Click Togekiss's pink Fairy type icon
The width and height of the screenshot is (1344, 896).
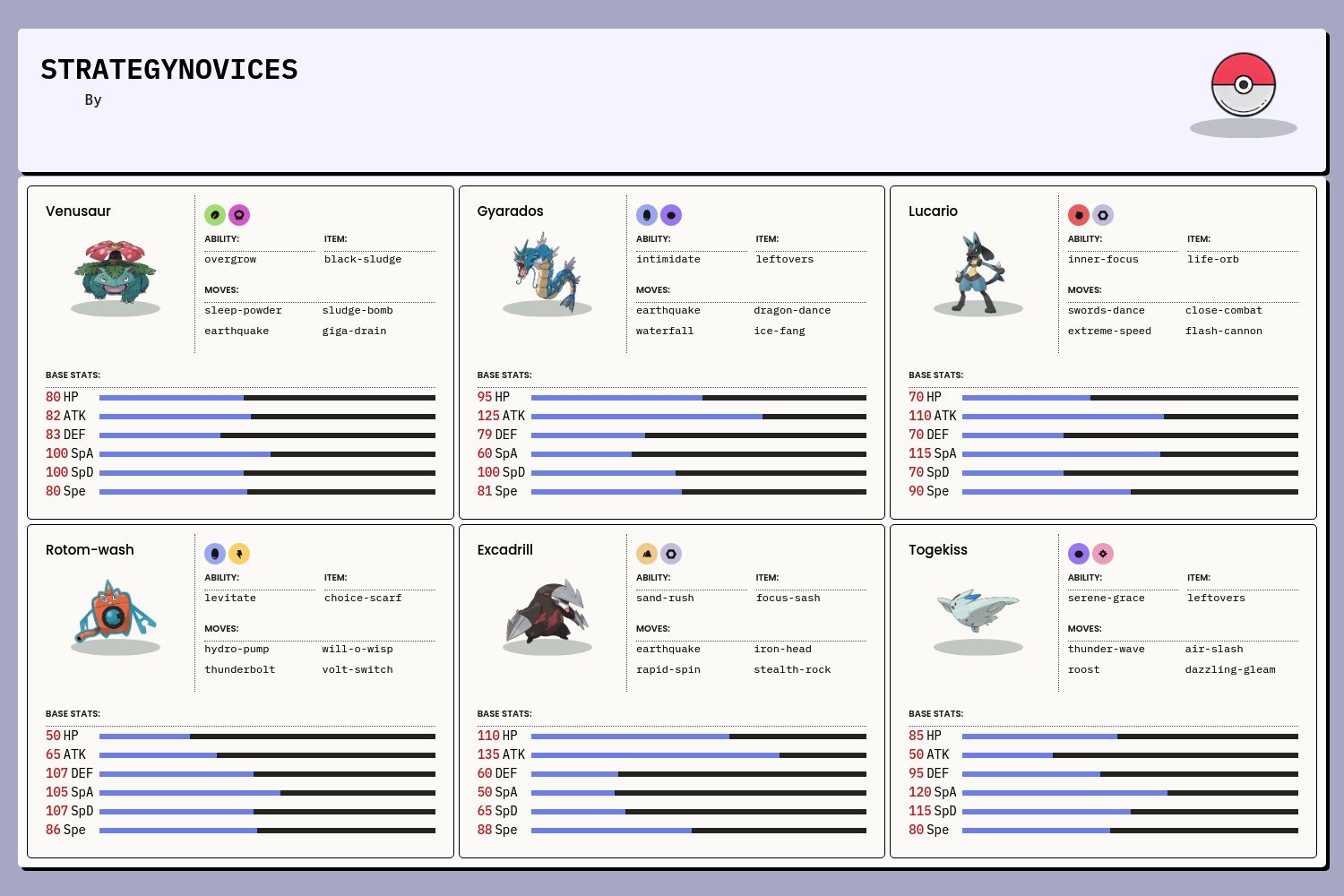1103,554
